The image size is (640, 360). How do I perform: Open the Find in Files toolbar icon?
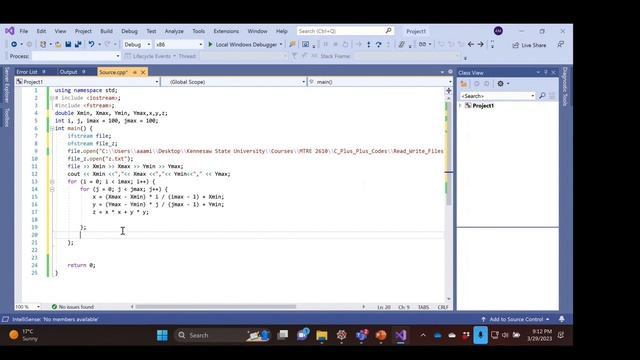[x=292, y=44]
